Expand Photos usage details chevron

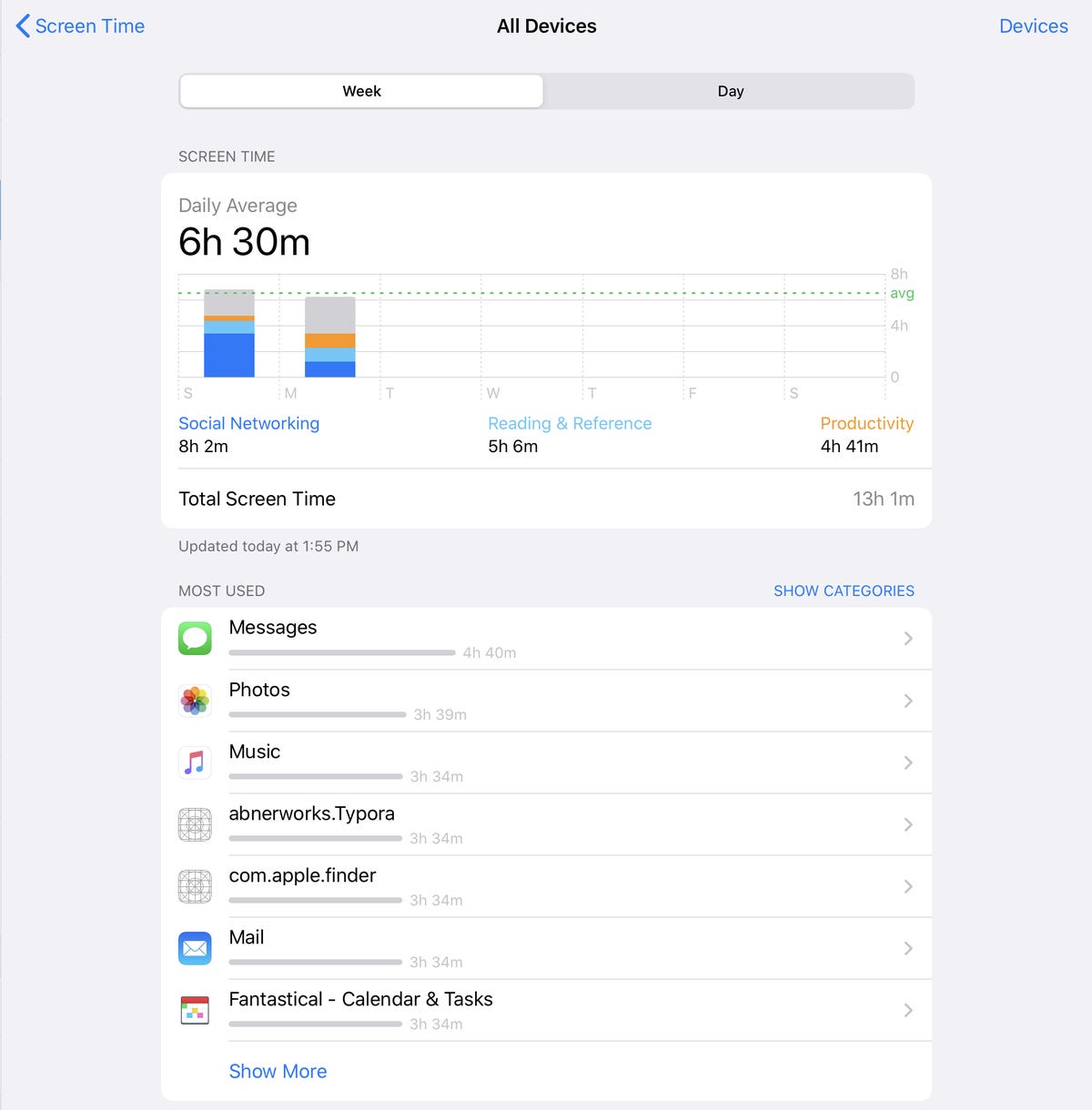tap(908, 700)
